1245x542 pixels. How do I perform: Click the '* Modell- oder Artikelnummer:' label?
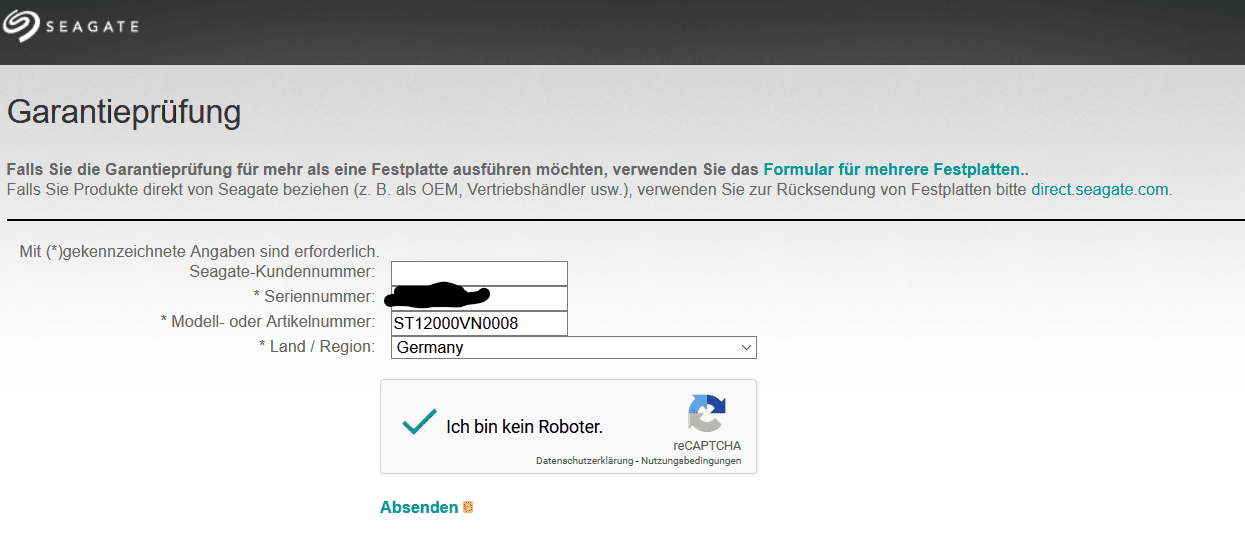[x=267, y=322]
